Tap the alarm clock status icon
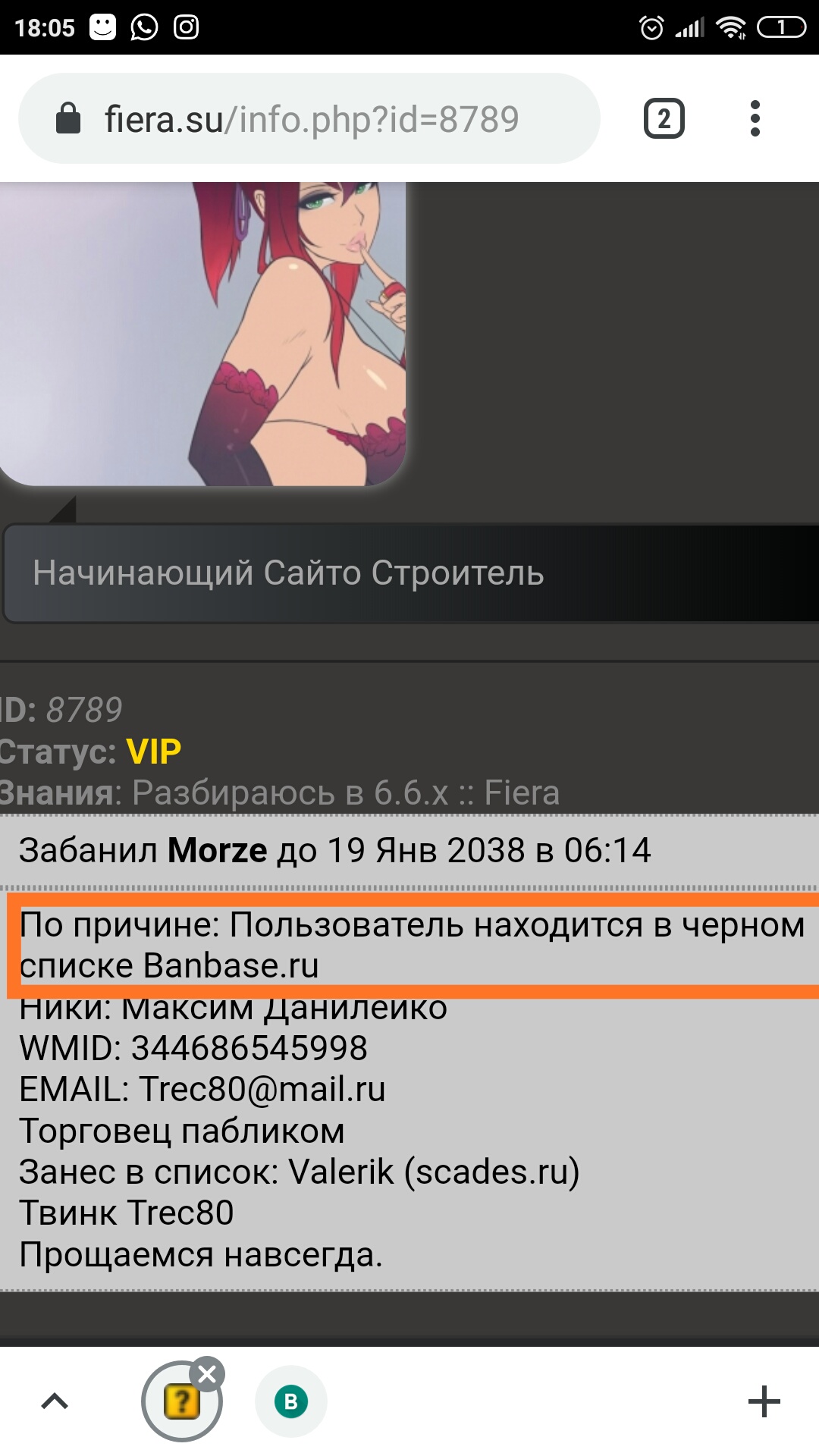This screenshot has height=1456, width=819. (x=651, y=28)
